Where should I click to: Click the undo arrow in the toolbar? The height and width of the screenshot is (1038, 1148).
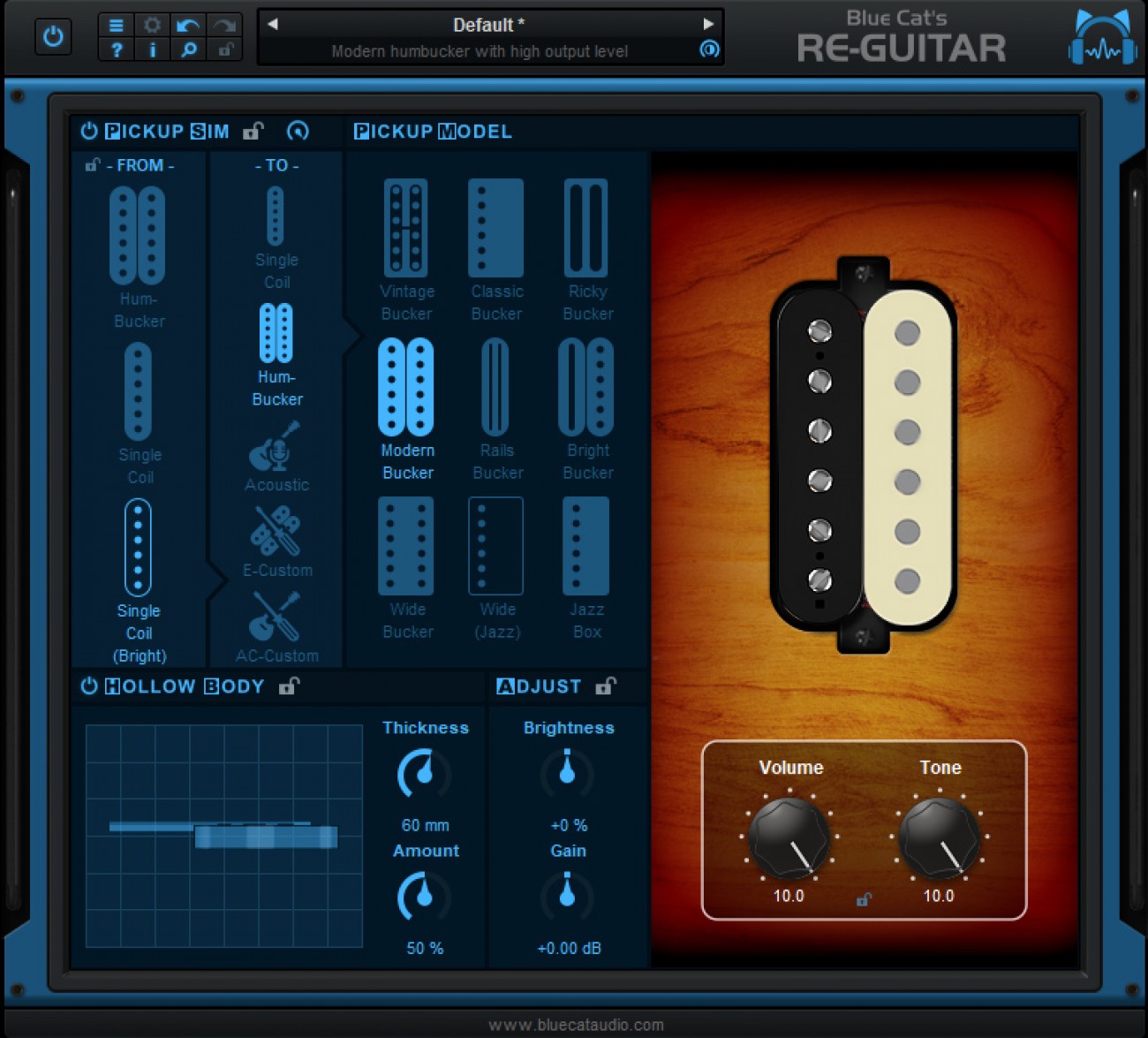tap(188, 25)
